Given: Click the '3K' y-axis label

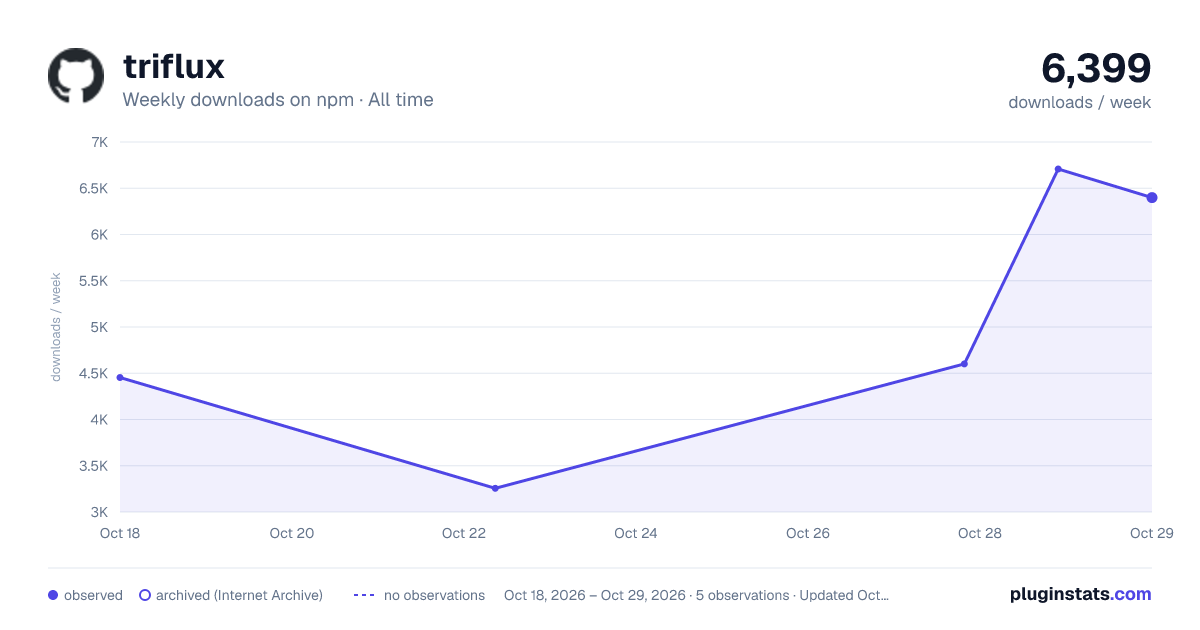Looking at the screenshot, I should click(x=99, y=512).
